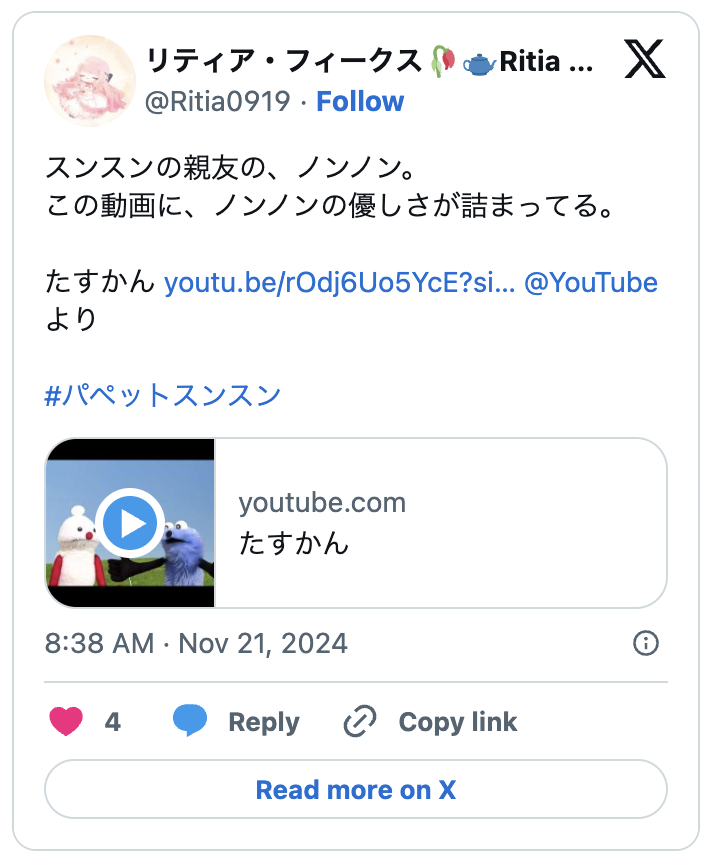The image size is (710, 868).
Task: Open the 8:38 AM Nov 21 timestamp
Action: pos(196,643)
